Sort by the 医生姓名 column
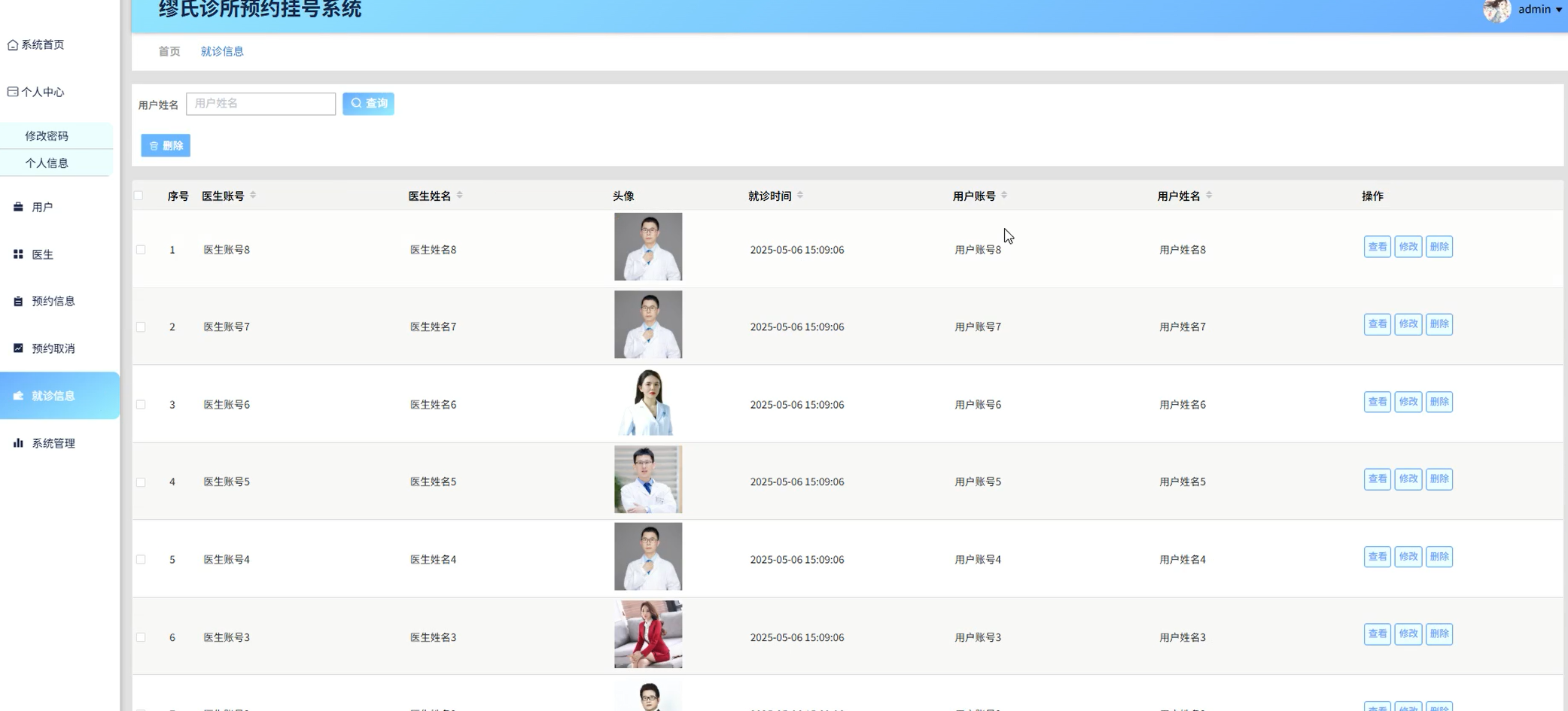This screenshot has width=1568, height=711. click(x=459, y=196)
